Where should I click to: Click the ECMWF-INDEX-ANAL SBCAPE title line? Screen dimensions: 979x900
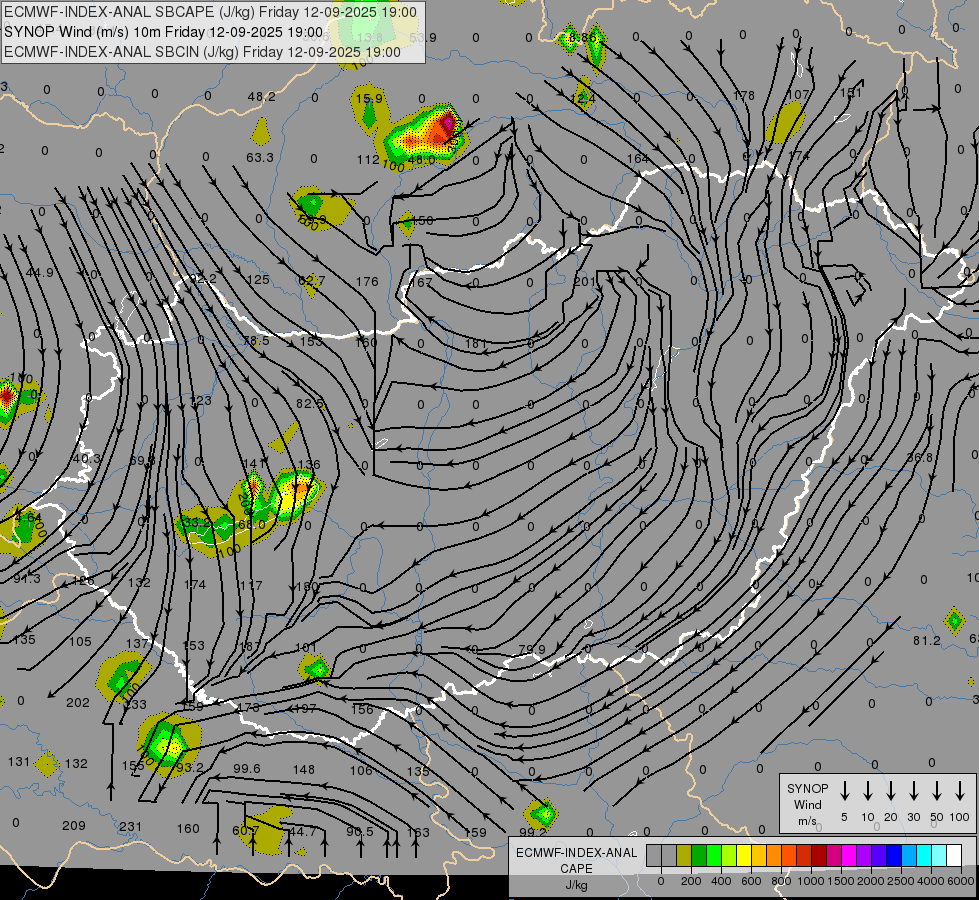[210, 12]
